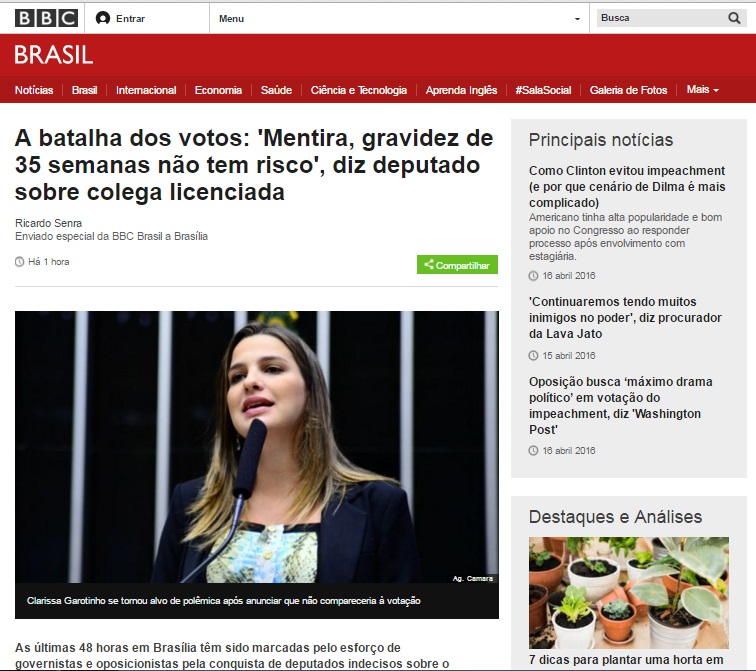This screenshot has height=671, width=756.
Task: Open the Lava Jato procurador article
Action: (x=625, y=318)
